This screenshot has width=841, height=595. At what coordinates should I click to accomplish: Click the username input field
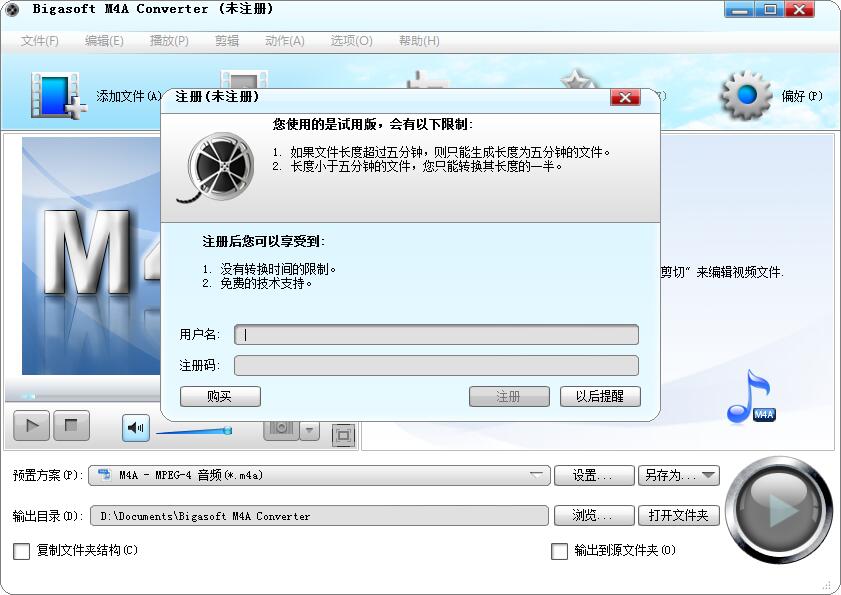point(436,335)
